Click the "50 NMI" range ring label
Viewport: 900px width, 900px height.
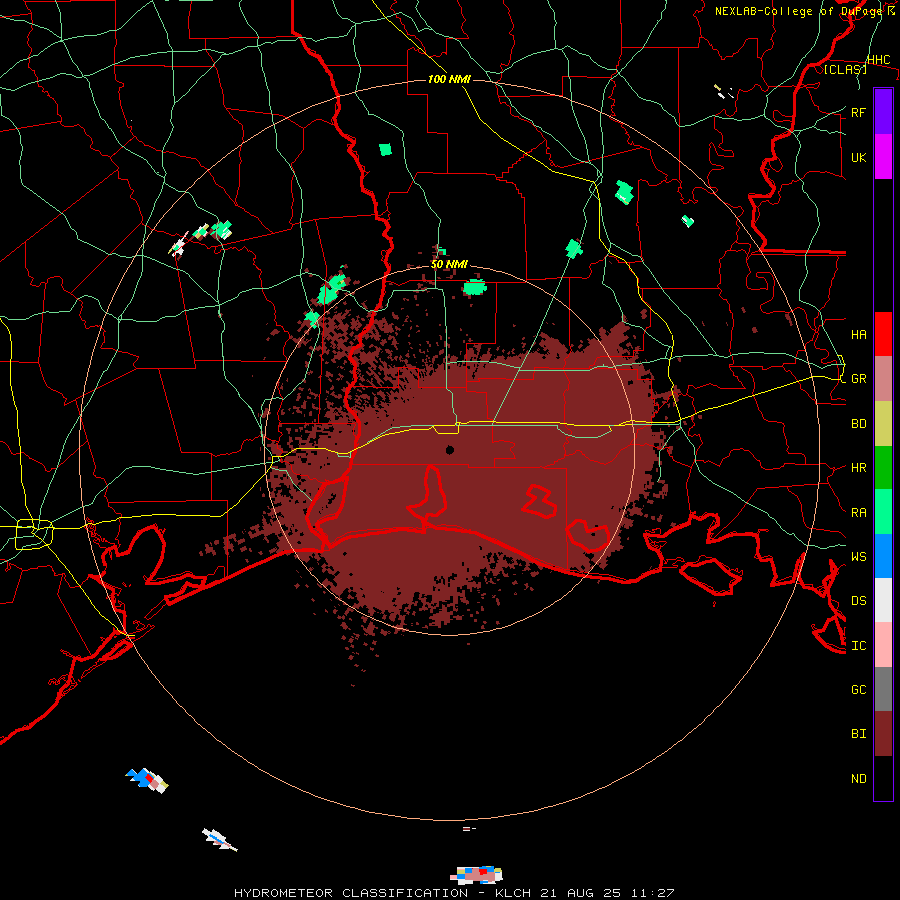coord(449,264)
